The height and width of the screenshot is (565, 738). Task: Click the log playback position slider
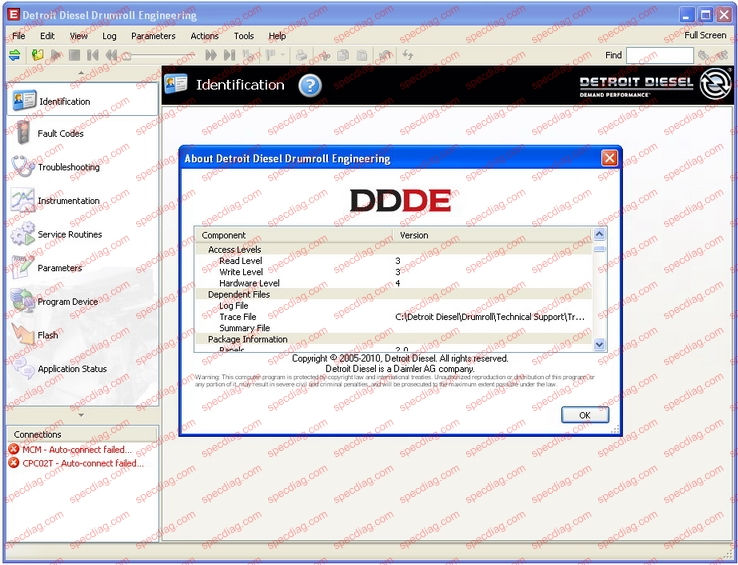pos(158,56)
